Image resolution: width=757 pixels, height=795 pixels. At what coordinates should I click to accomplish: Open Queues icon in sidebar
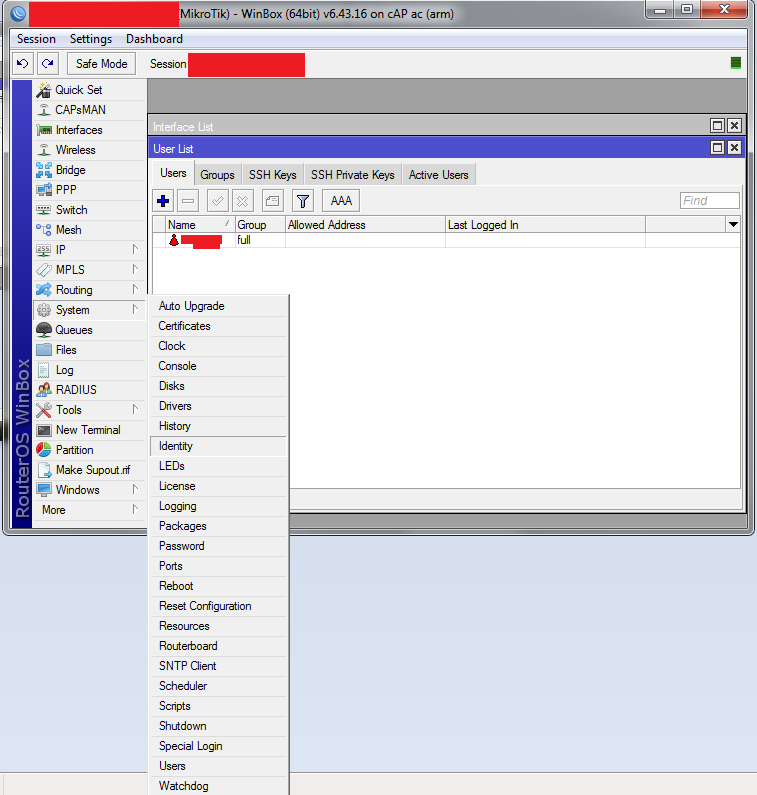[x=44, y=330]
